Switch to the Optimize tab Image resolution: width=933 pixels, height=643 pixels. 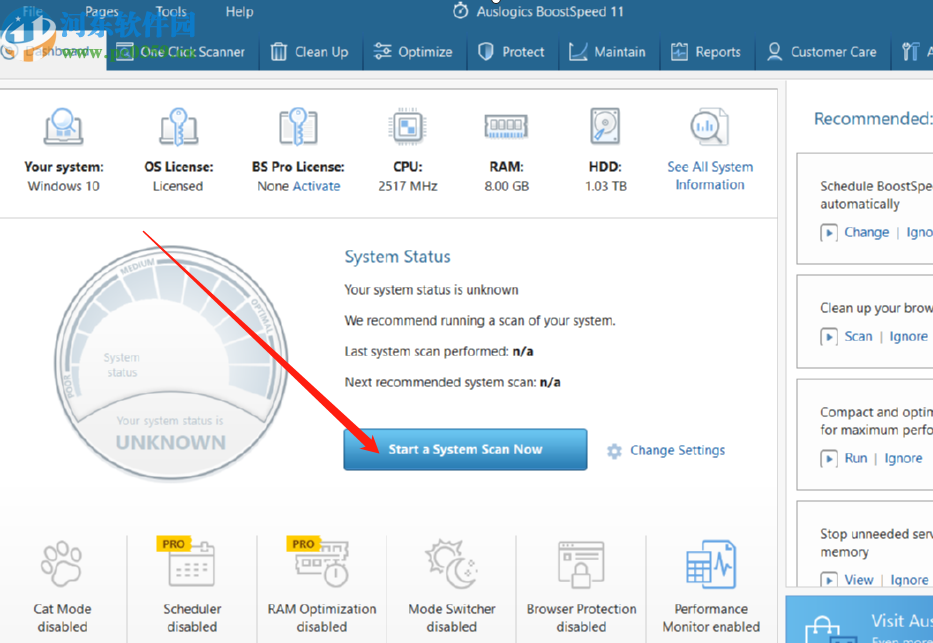click(x=414, y=52)
